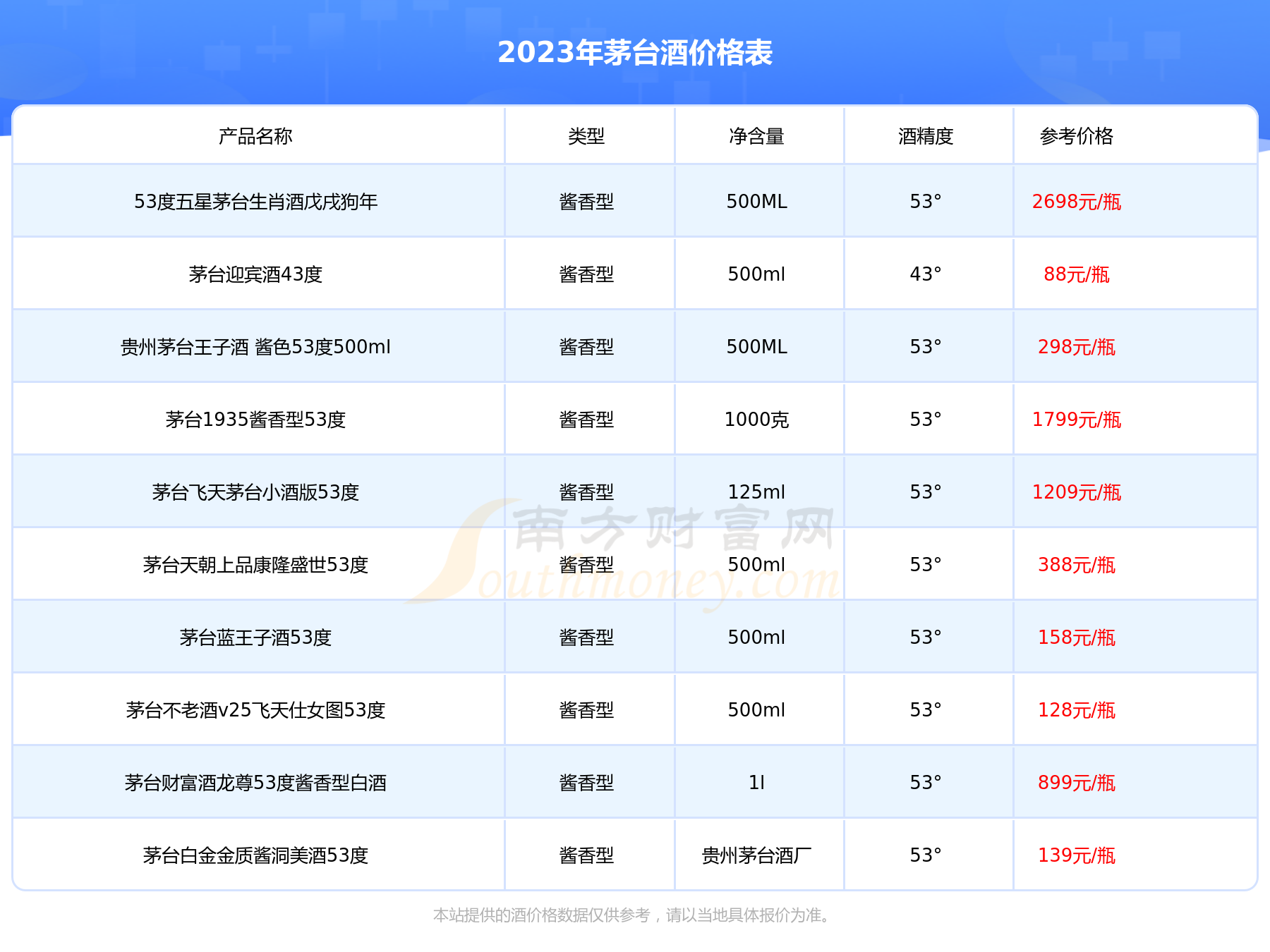Click the price 388元/瓶
This screenshot has width=1270, height=952.
[x=1076, y=565]
